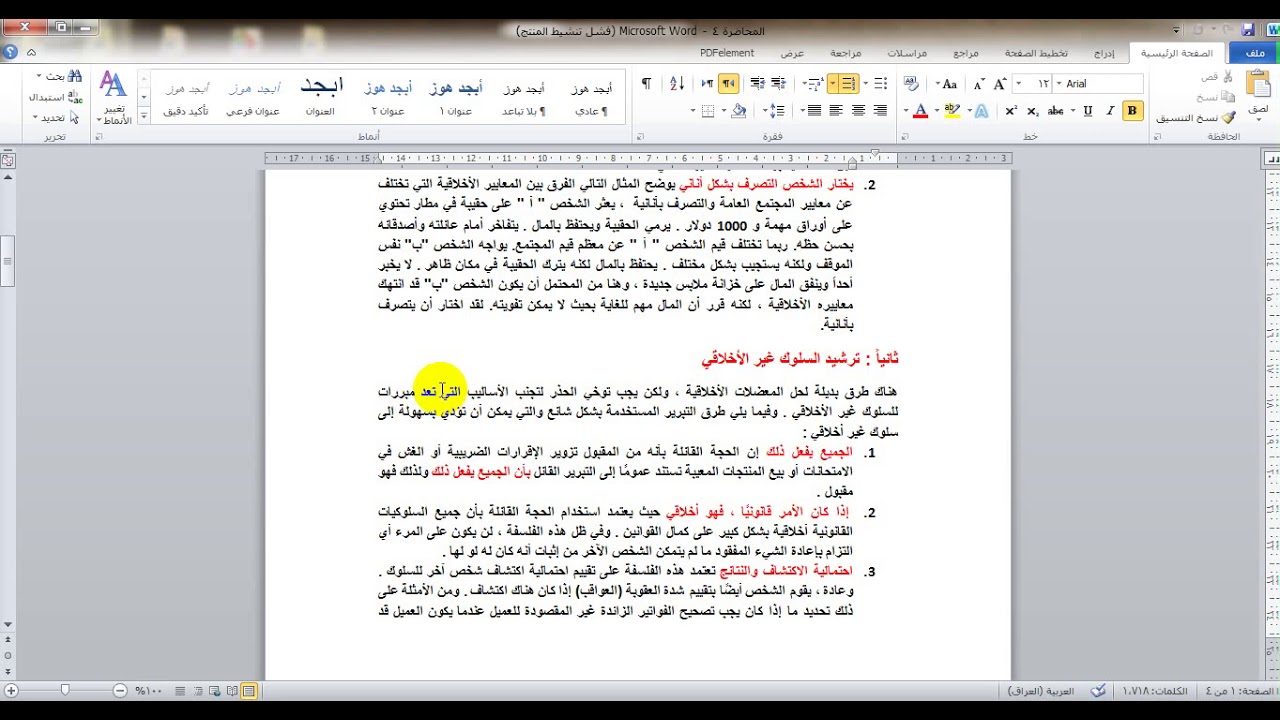Click borders icon
1280x720 pixels.
tap(708, 111)
